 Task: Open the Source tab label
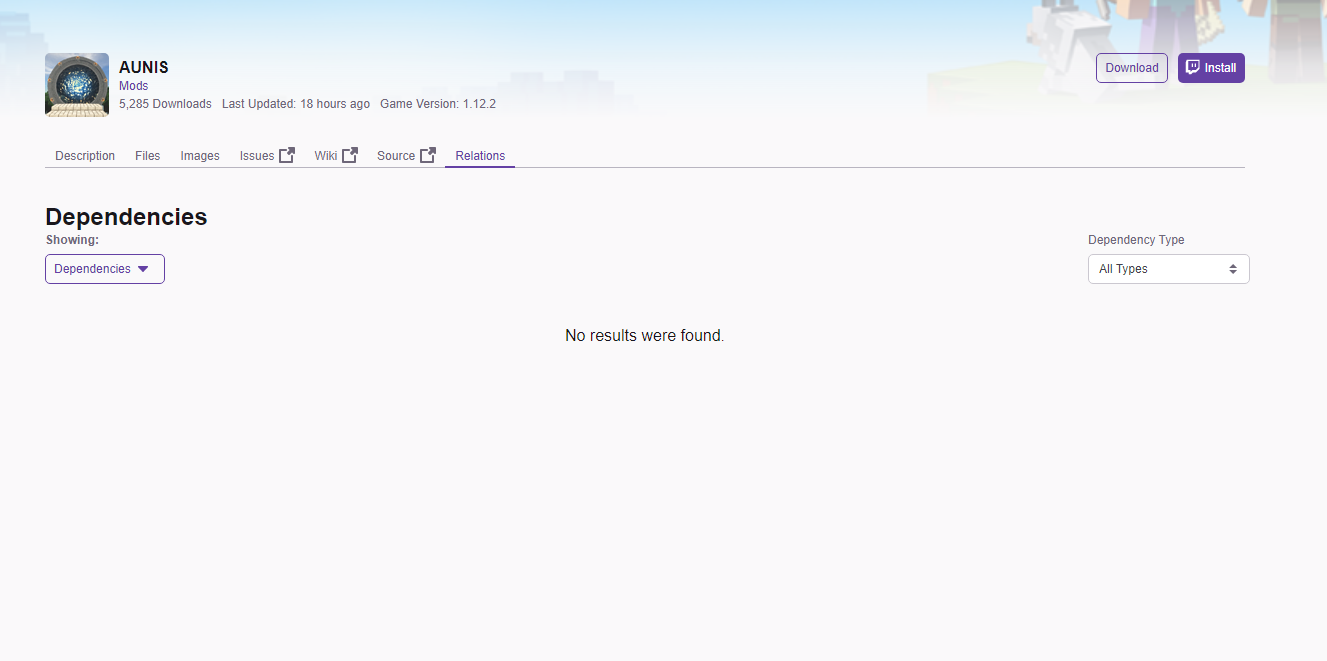(396, 156)
